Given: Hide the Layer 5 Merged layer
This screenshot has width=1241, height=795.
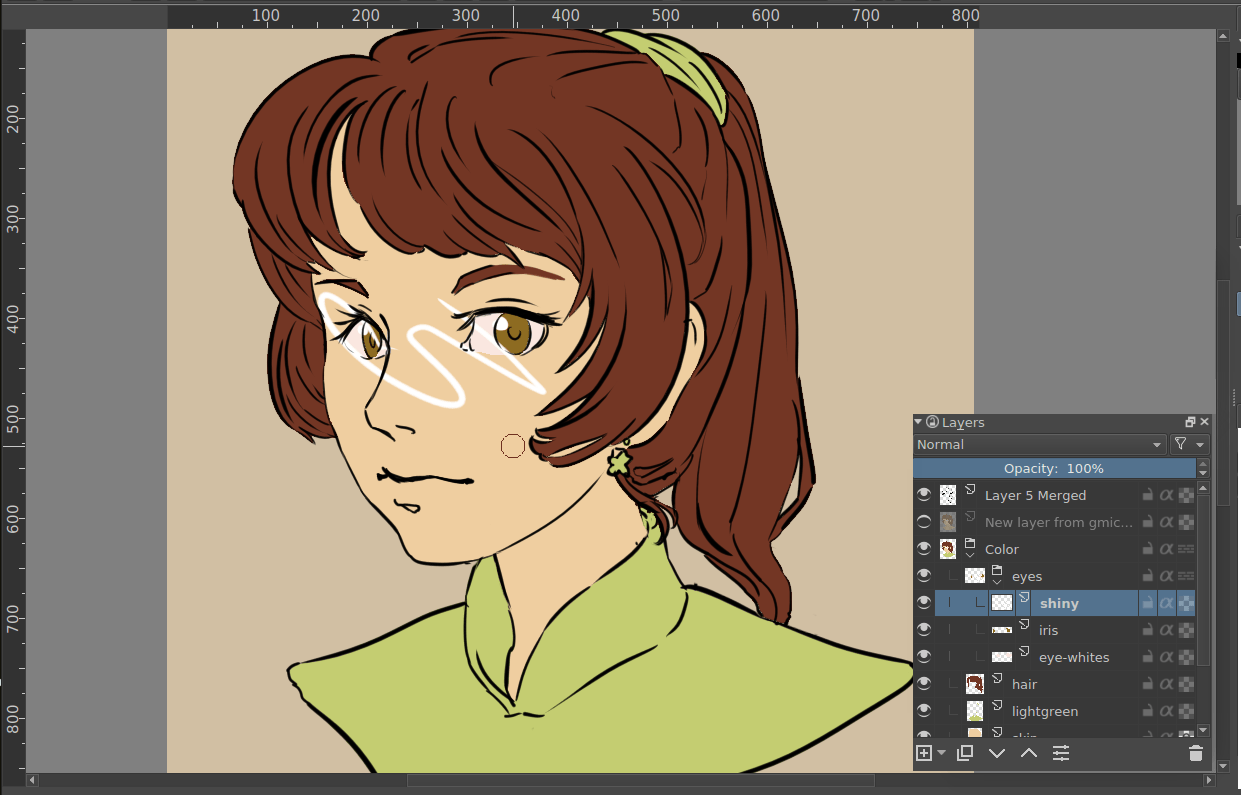Looking at the screenshot, I should 924,495.
